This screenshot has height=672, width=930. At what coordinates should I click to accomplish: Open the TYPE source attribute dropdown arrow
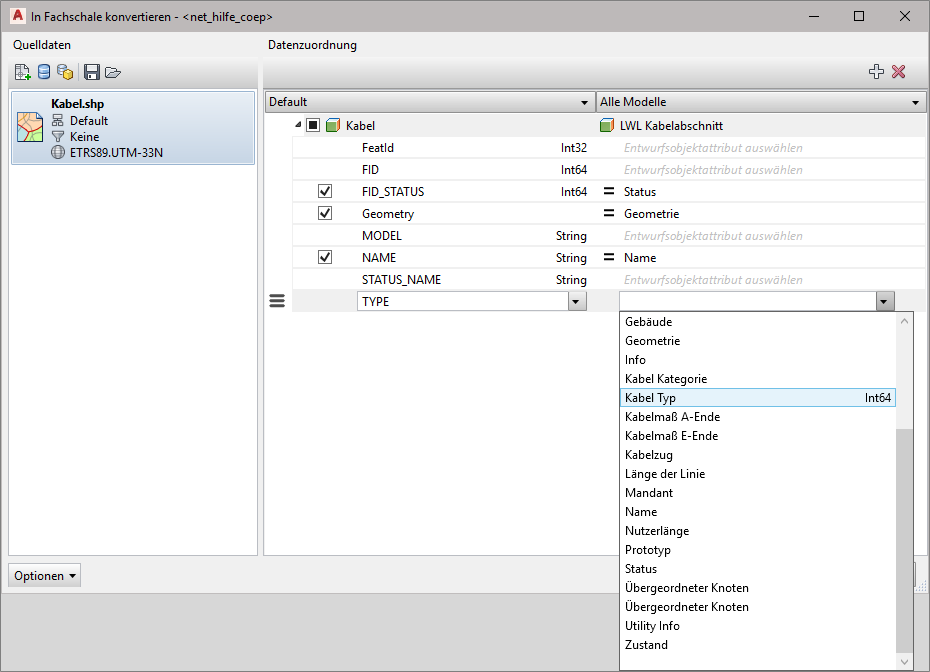point(575,301)
